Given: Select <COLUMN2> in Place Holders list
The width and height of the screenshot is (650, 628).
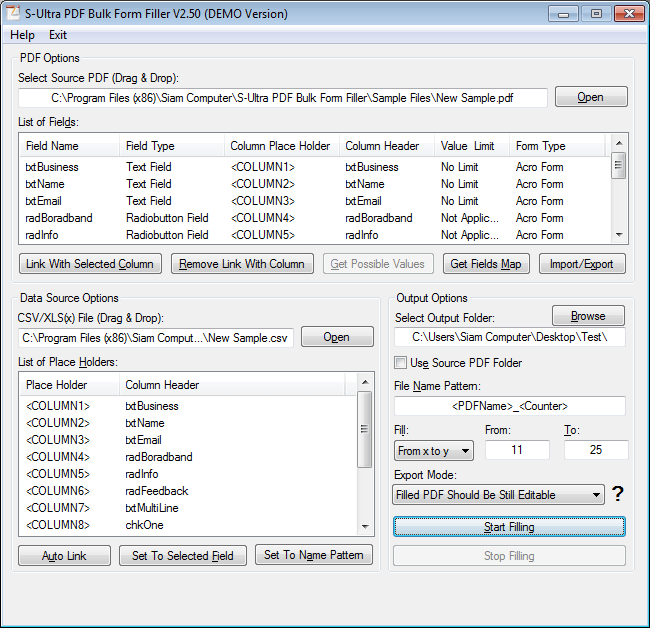Looking at the screenshot, I should pyautogui.click(x=188, y=423).
